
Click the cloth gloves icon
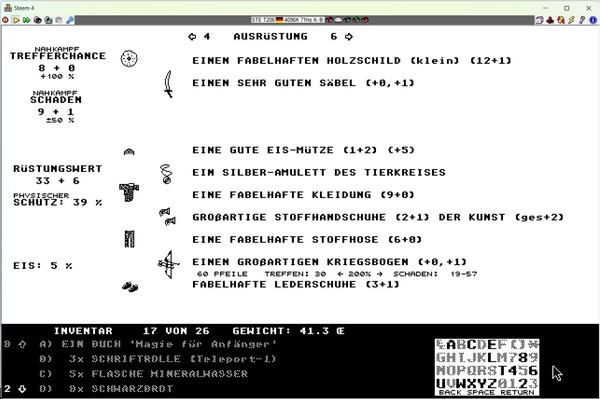click(x=168, y=217)
